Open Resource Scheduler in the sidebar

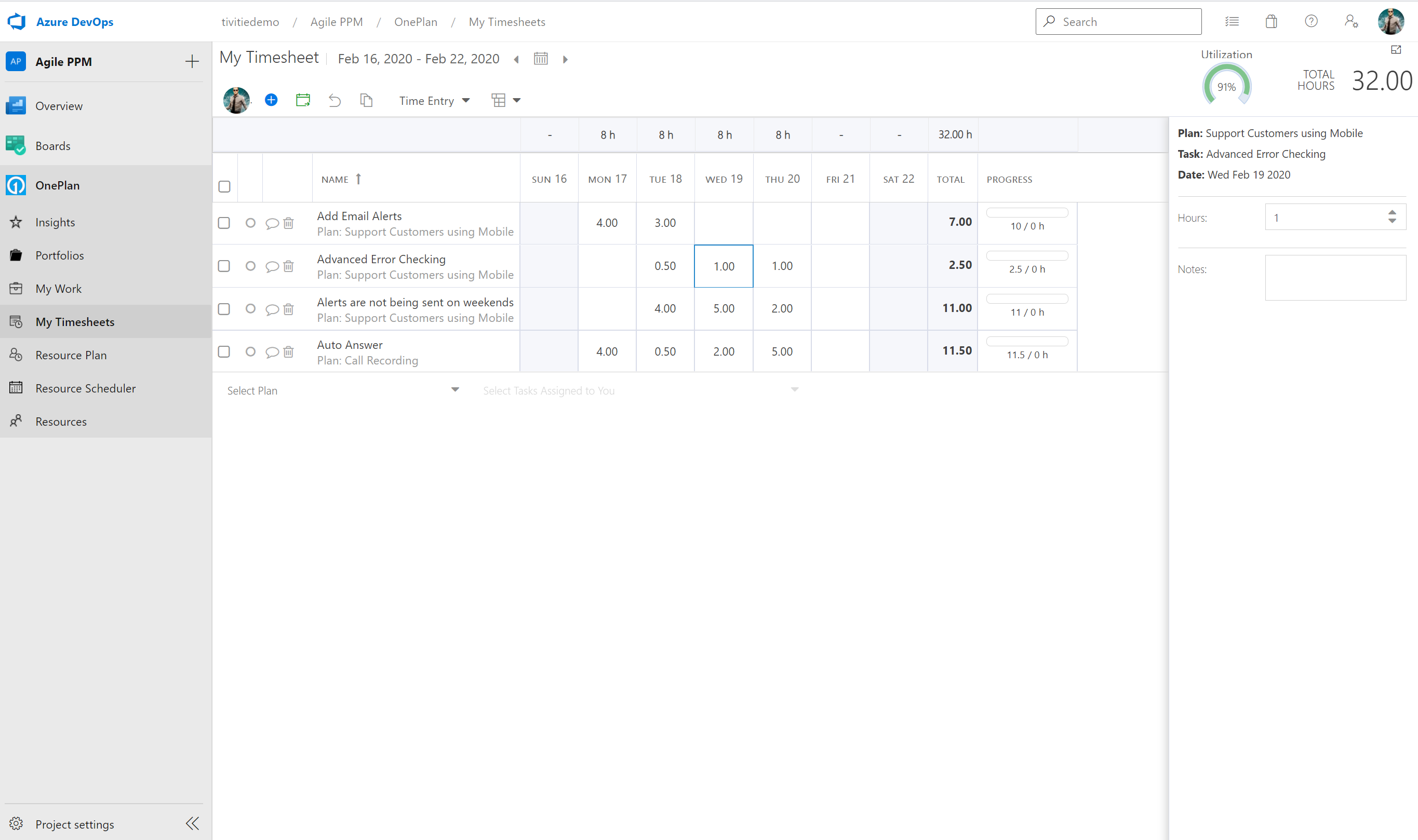[x=106, y=389]
